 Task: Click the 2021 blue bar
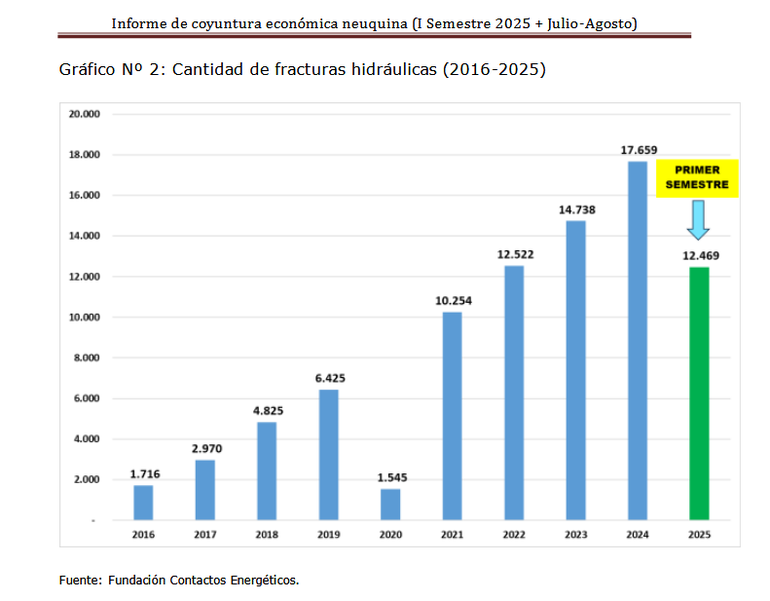[452, 416]
